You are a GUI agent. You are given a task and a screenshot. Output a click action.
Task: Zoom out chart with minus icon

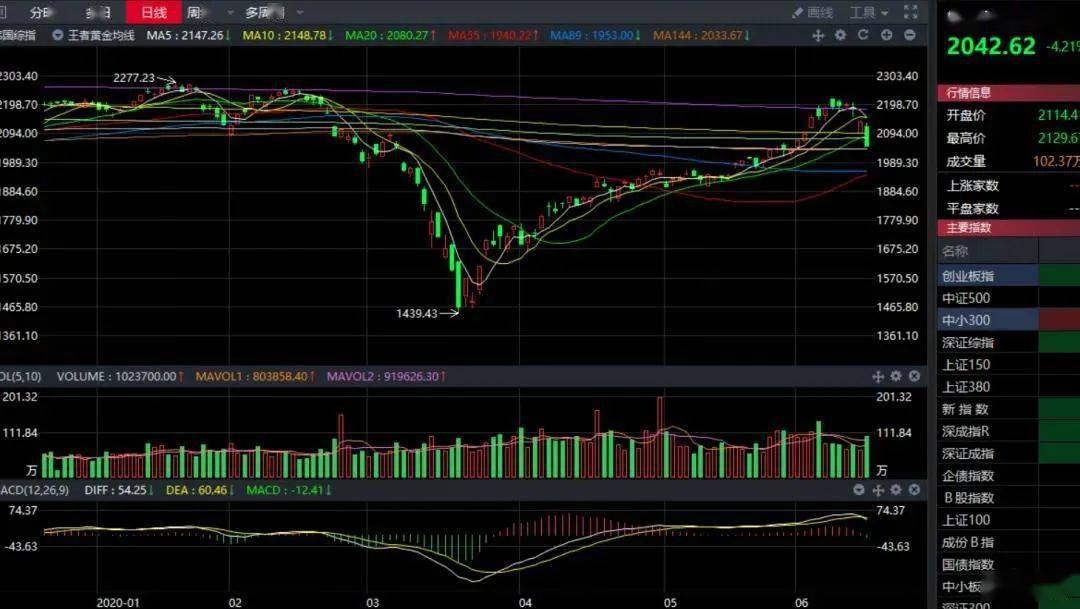pyautogui.click(x=910, y=34)
